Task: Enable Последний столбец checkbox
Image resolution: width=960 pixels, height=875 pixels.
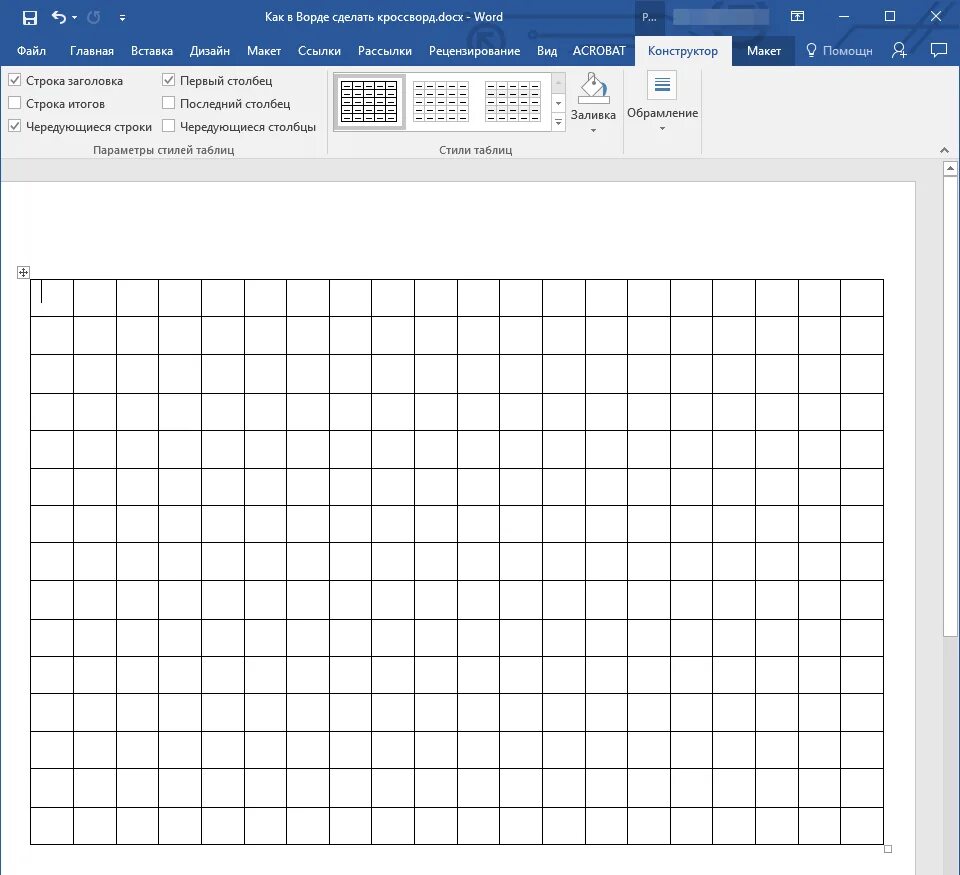Action: (168, 103)
